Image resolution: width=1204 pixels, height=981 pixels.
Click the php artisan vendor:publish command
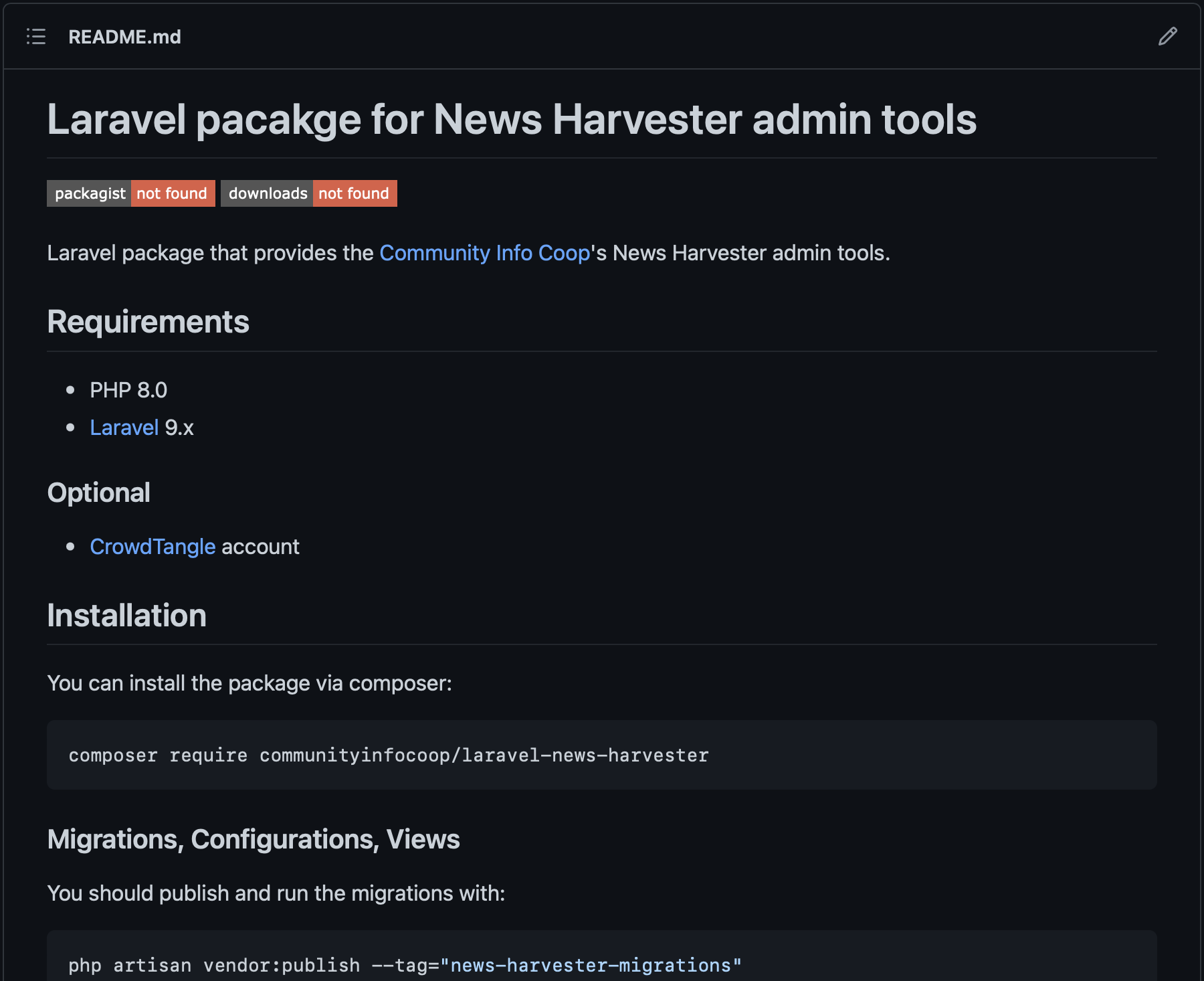pos(214,965)
